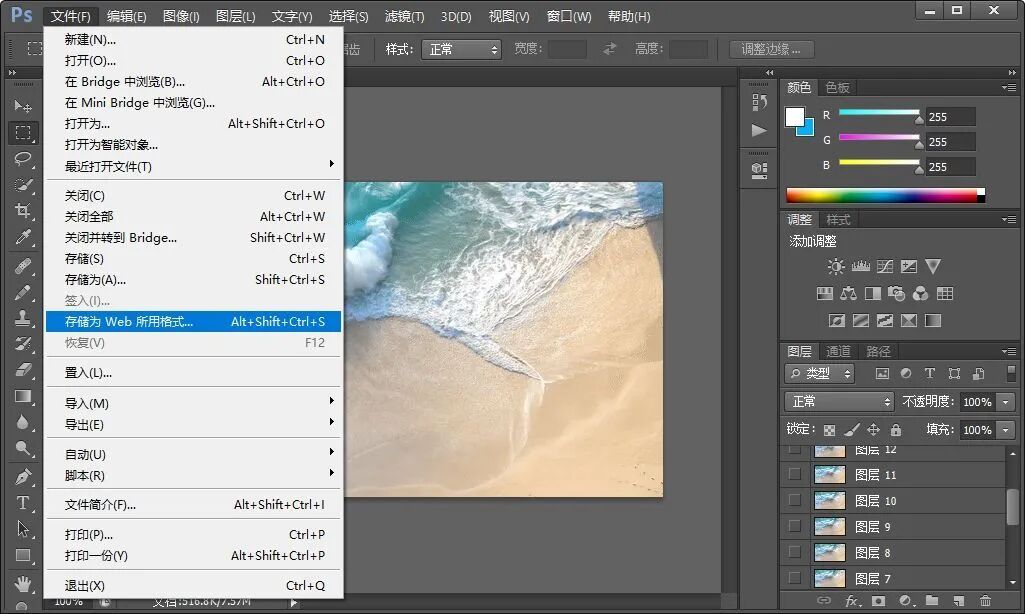Toggle visibility of 图层 7
The image size is (1025, 614).
pyautogui.click(x=794, y=578)
